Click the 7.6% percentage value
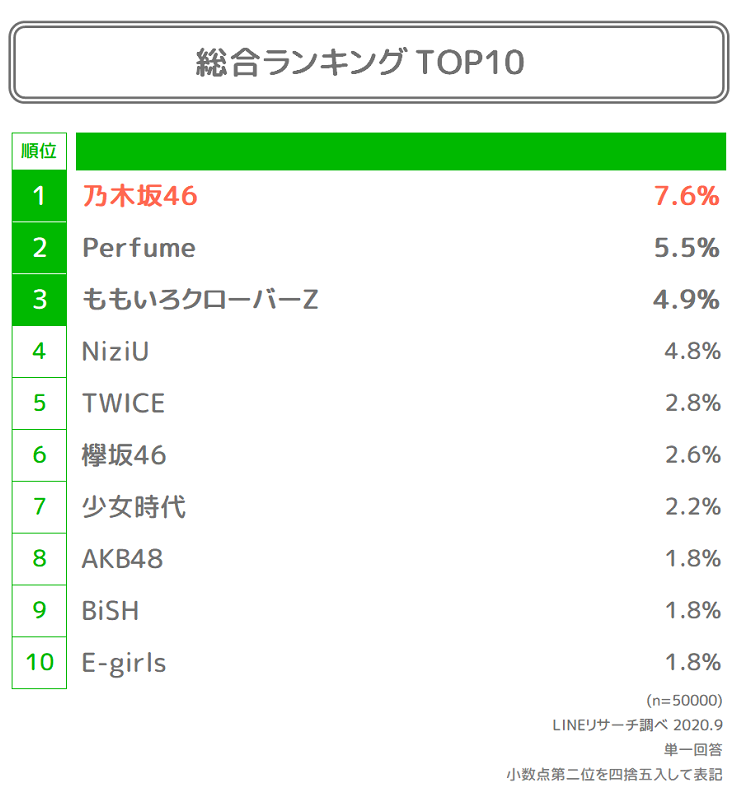Screen dimensions: 742x800 pos(686,197)
